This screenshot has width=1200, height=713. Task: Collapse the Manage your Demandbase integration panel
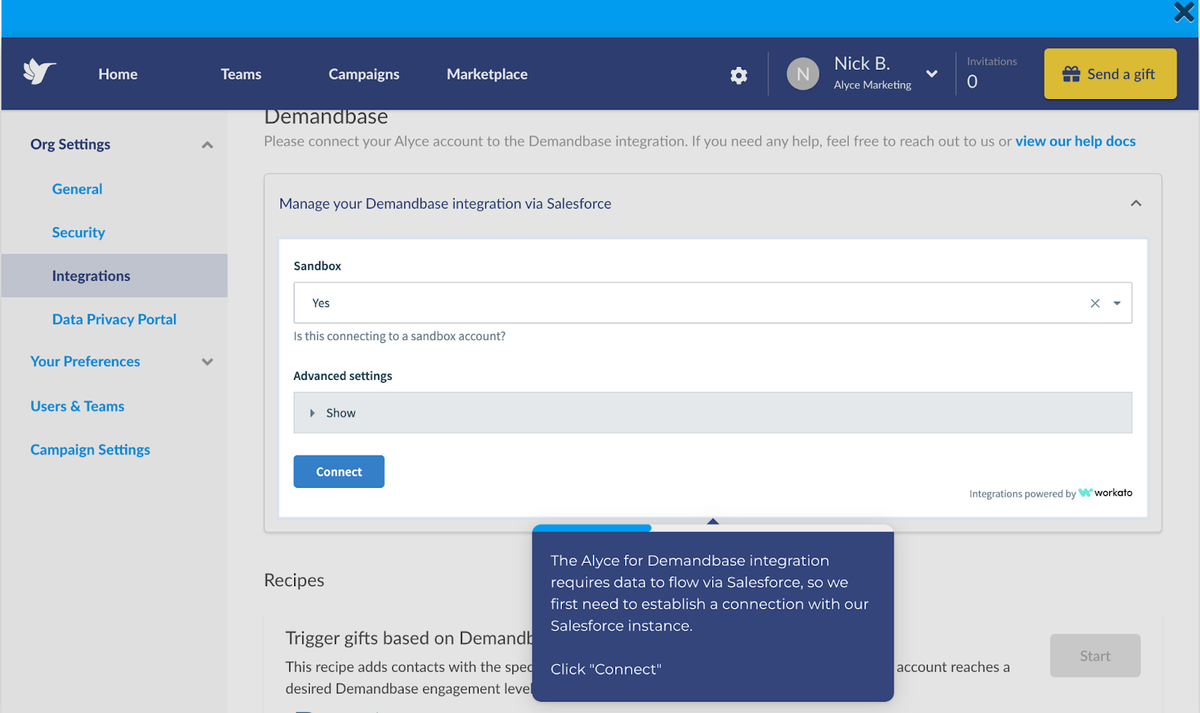pyautogui.click(x=1135, y=203)
